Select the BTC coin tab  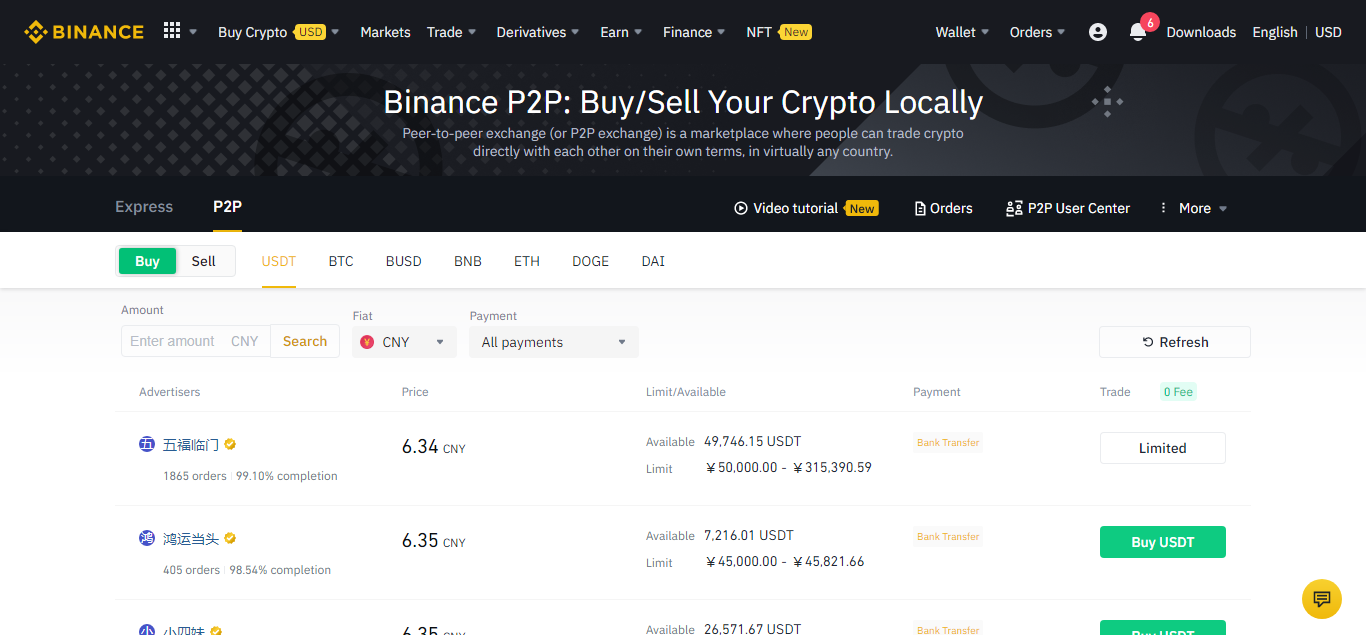pyautogui.click(x=341, y=261)
